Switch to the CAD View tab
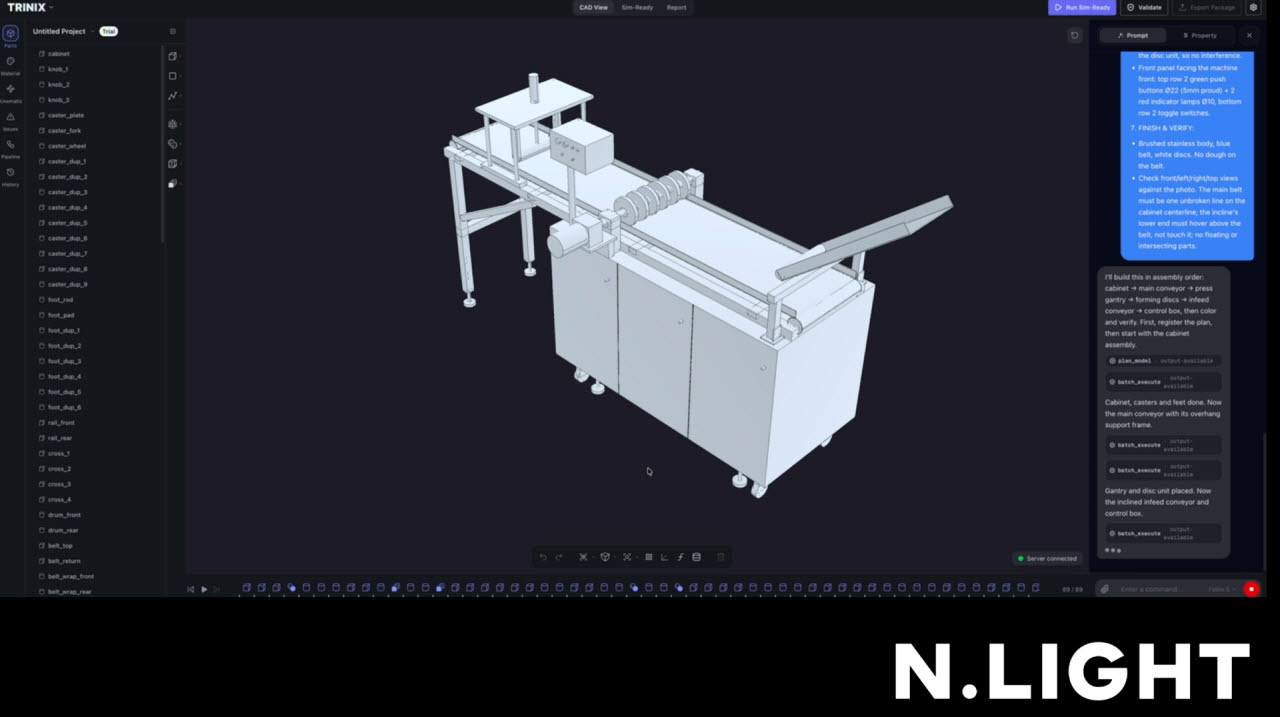1280x717 pixels. point(593,7)
